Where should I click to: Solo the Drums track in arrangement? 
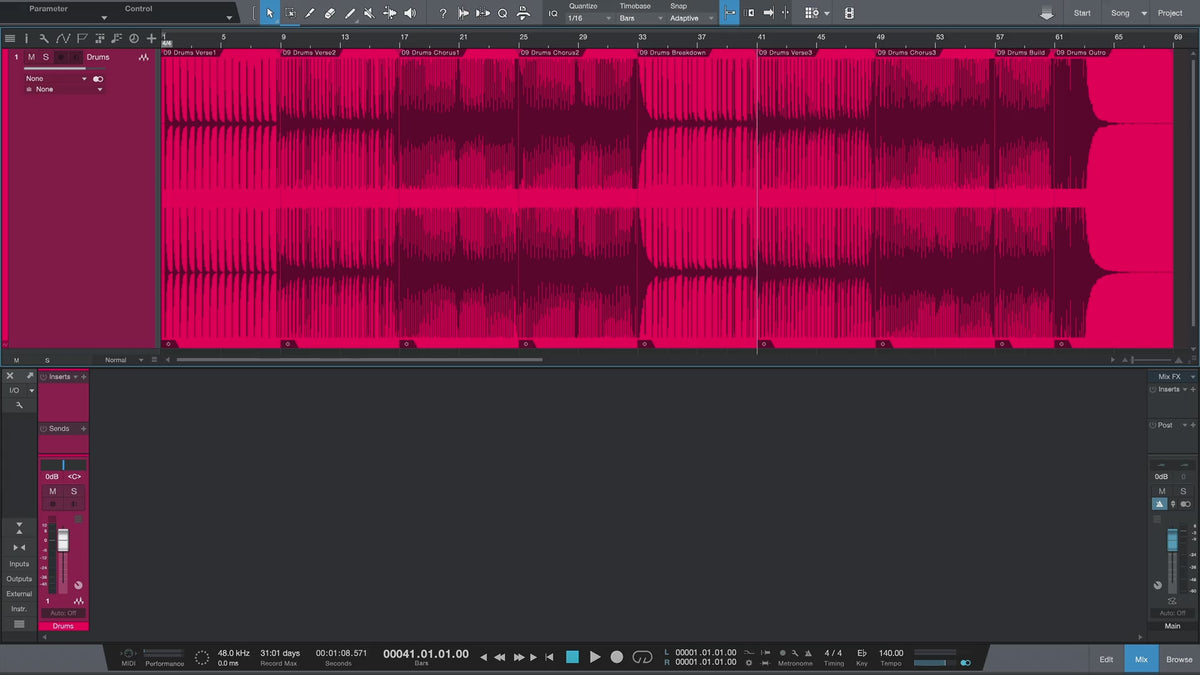(45, 57)
